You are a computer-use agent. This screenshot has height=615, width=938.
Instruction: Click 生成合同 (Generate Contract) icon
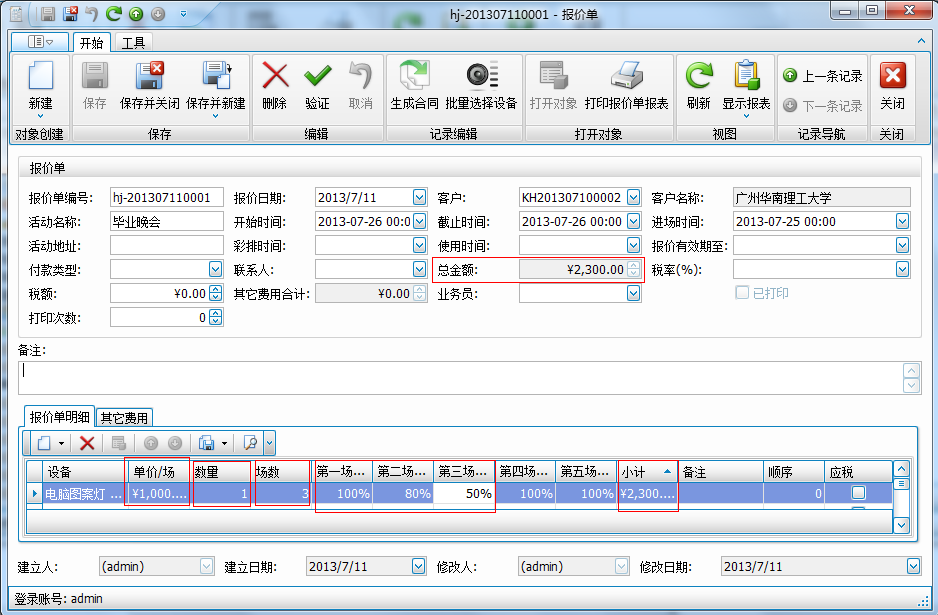click(x=414, y=77)
